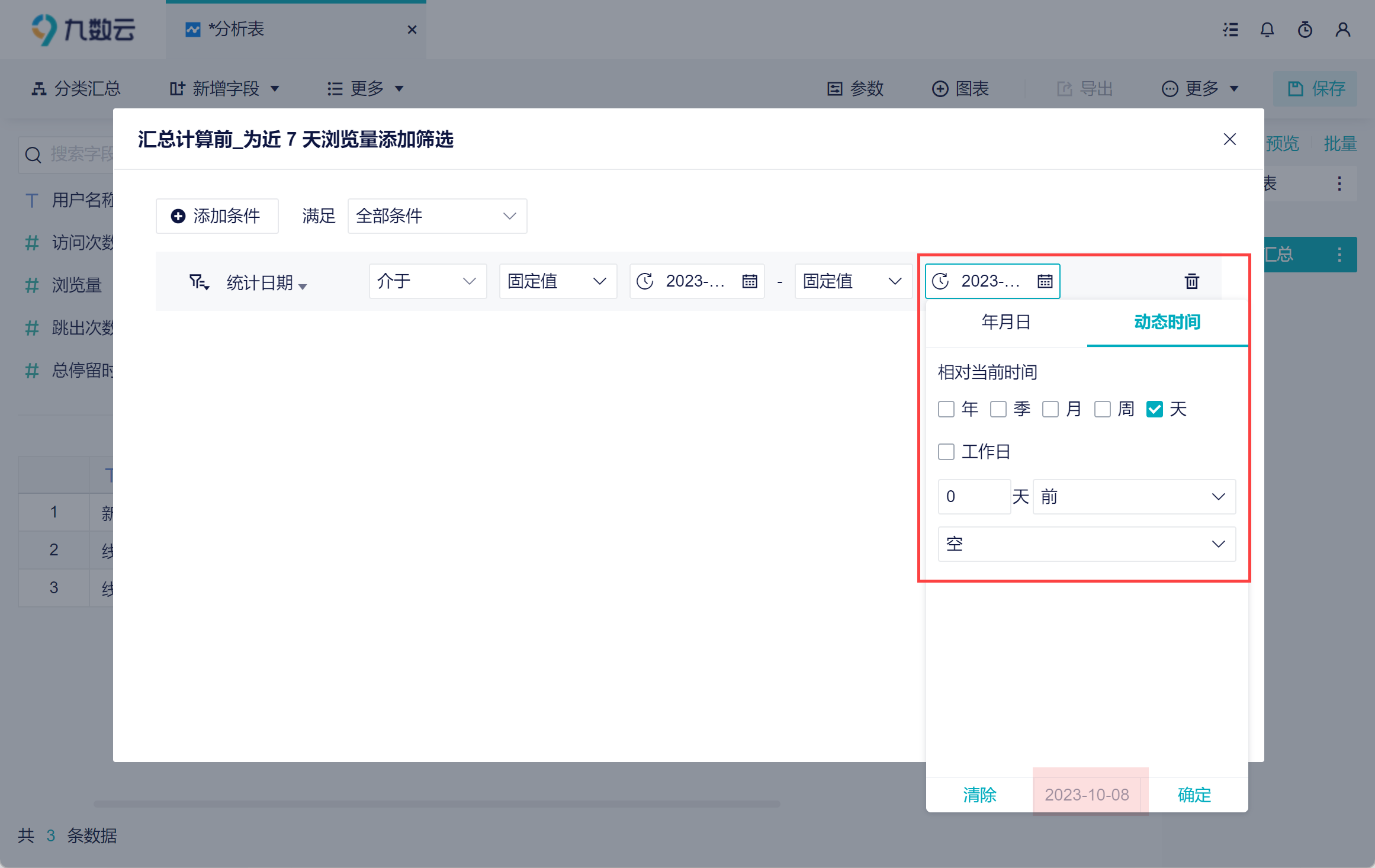The height and width of the screenshot is (868, 1375).
Task: Switch to the 年月日 tab
Action: [x=1006, y=322]
